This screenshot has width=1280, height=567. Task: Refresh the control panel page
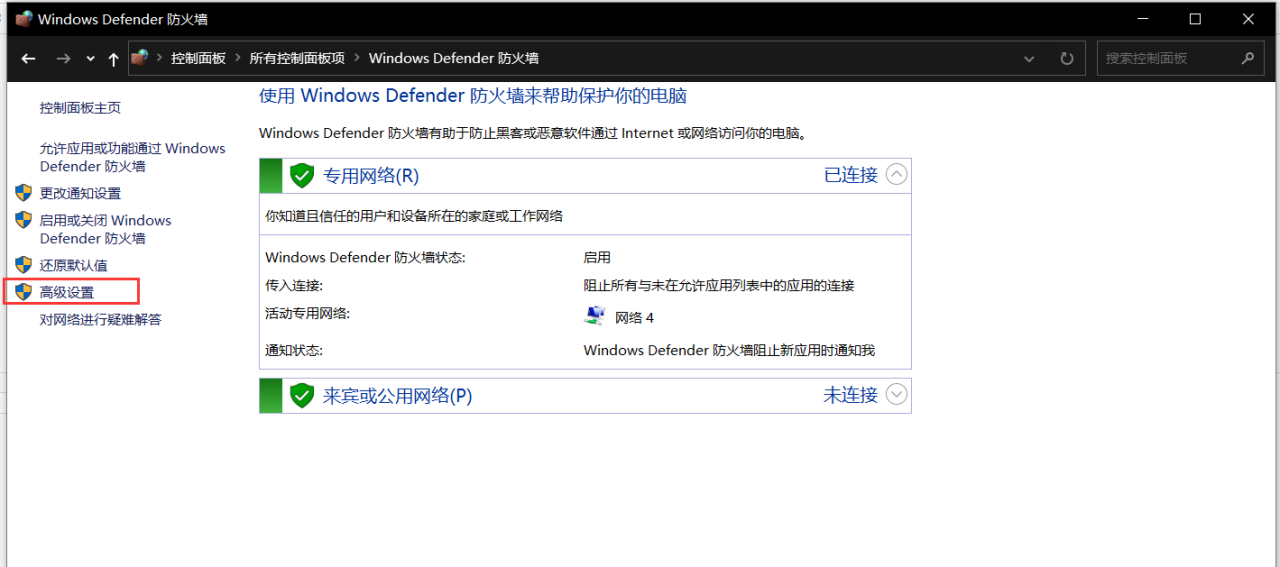[x=1067, y=59]
